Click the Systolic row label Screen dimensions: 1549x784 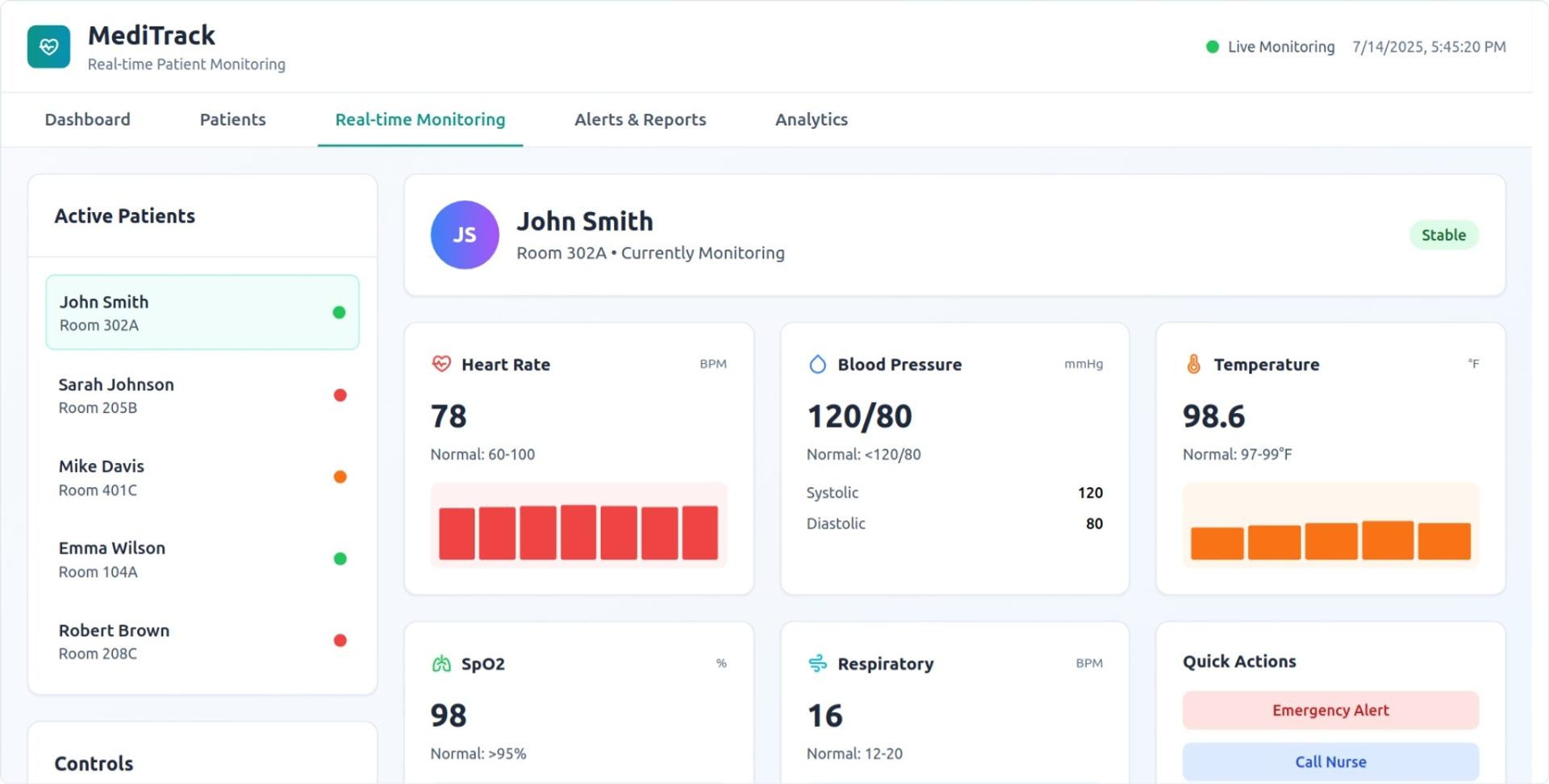pos(833,493)
